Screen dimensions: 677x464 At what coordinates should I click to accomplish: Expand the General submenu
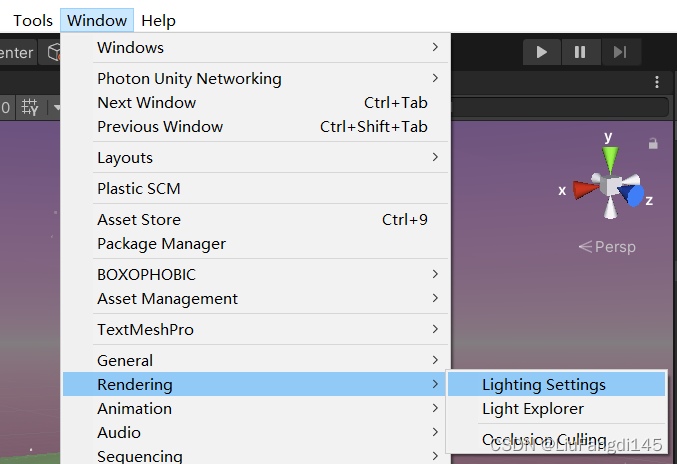[256, 360]
